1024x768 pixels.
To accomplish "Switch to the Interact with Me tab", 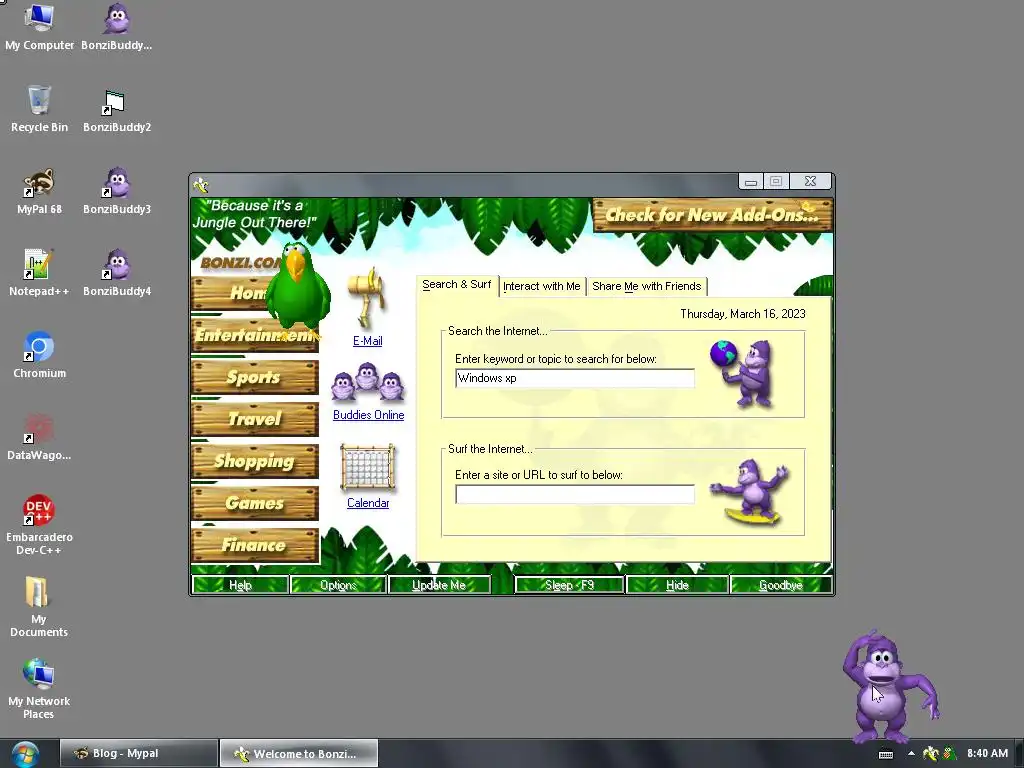I will click(541, 286).
